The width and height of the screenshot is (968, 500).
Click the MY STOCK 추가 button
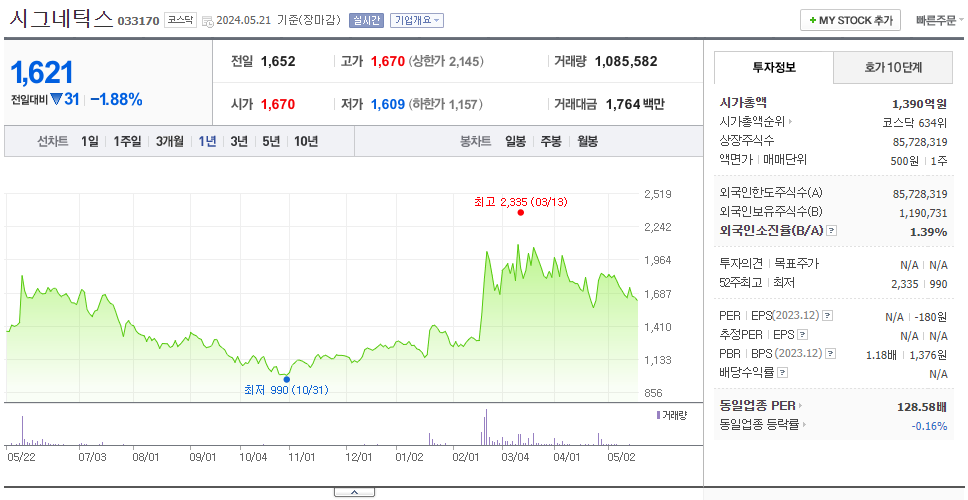pos(851,20)
